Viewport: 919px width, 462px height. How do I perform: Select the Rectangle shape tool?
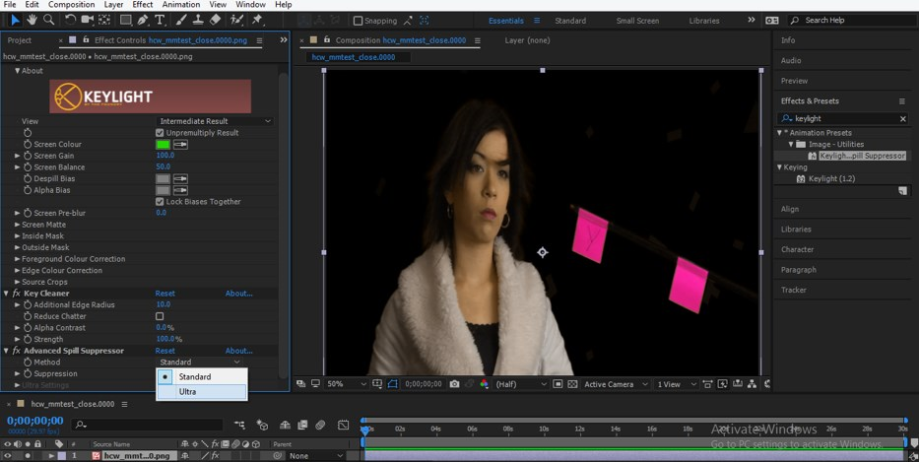coord(125,20)
